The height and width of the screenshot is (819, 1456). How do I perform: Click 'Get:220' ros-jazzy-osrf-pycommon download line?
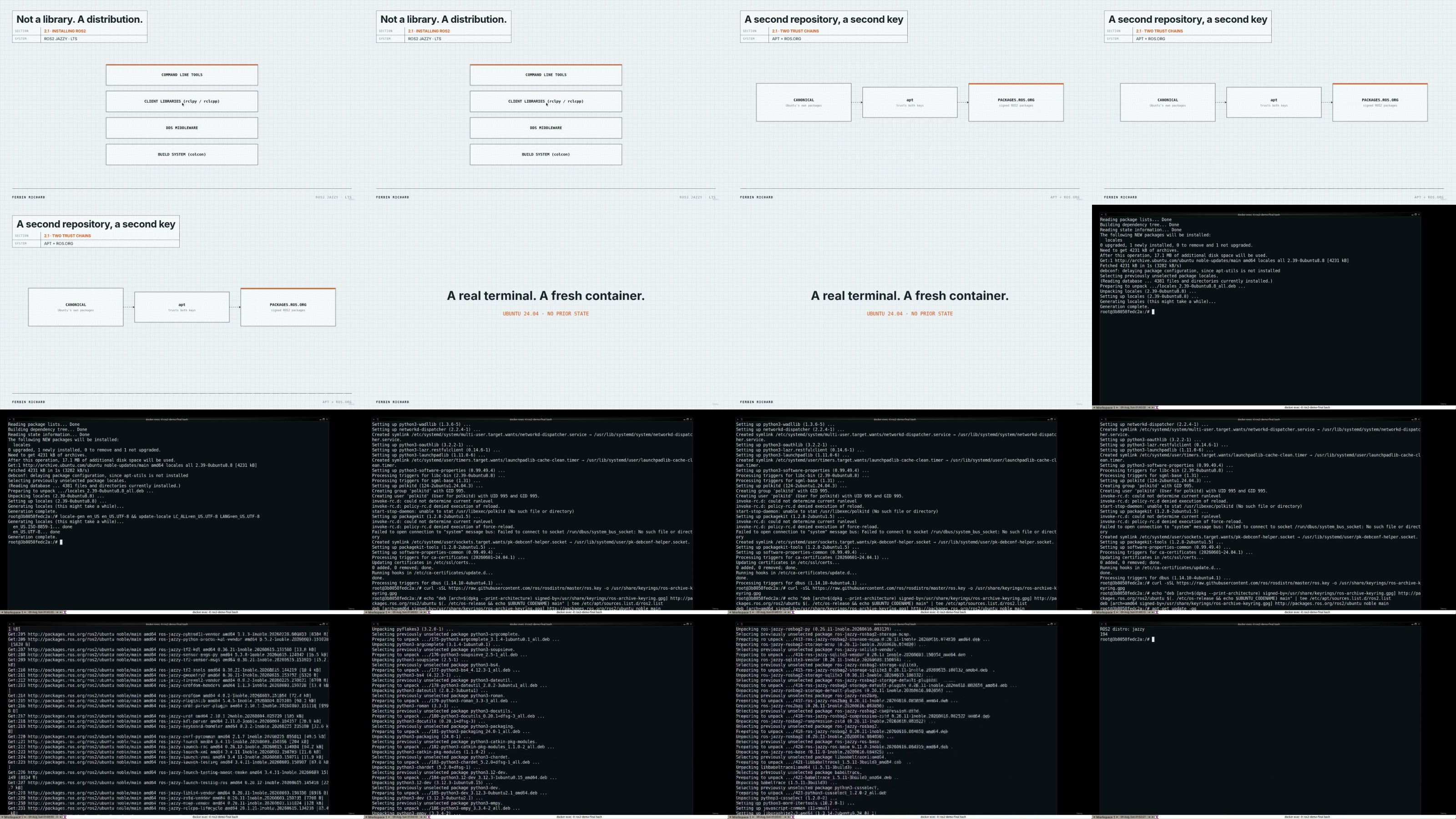point(167,737)
